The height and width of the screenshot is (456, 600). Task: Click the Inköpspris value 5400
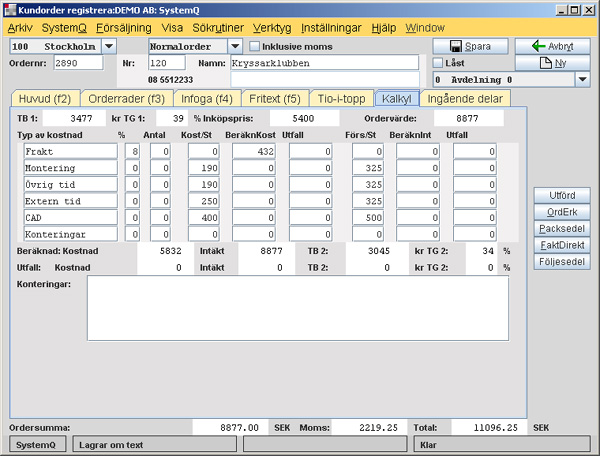(305, 118)
